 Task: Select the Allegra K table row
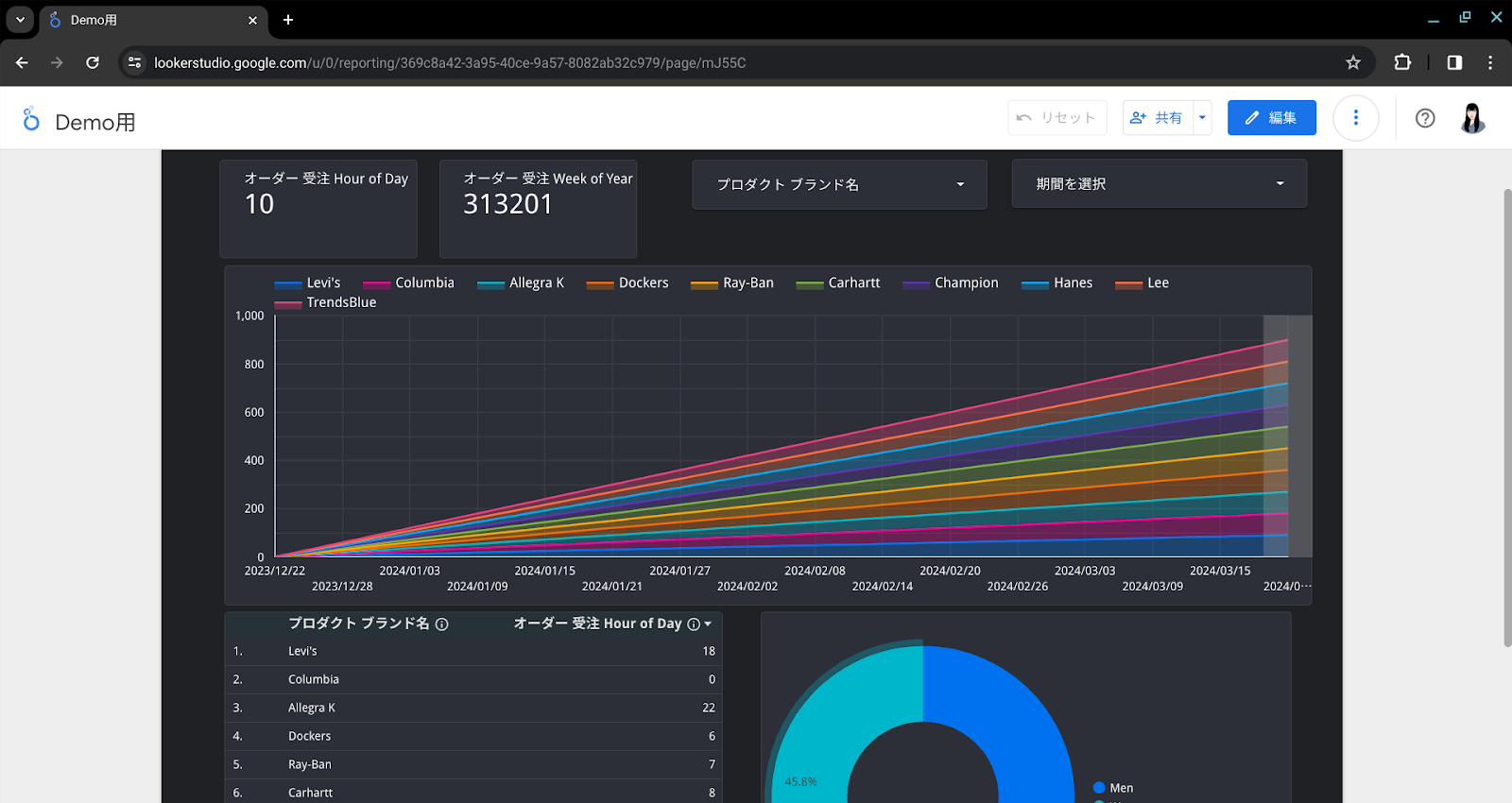472,708
